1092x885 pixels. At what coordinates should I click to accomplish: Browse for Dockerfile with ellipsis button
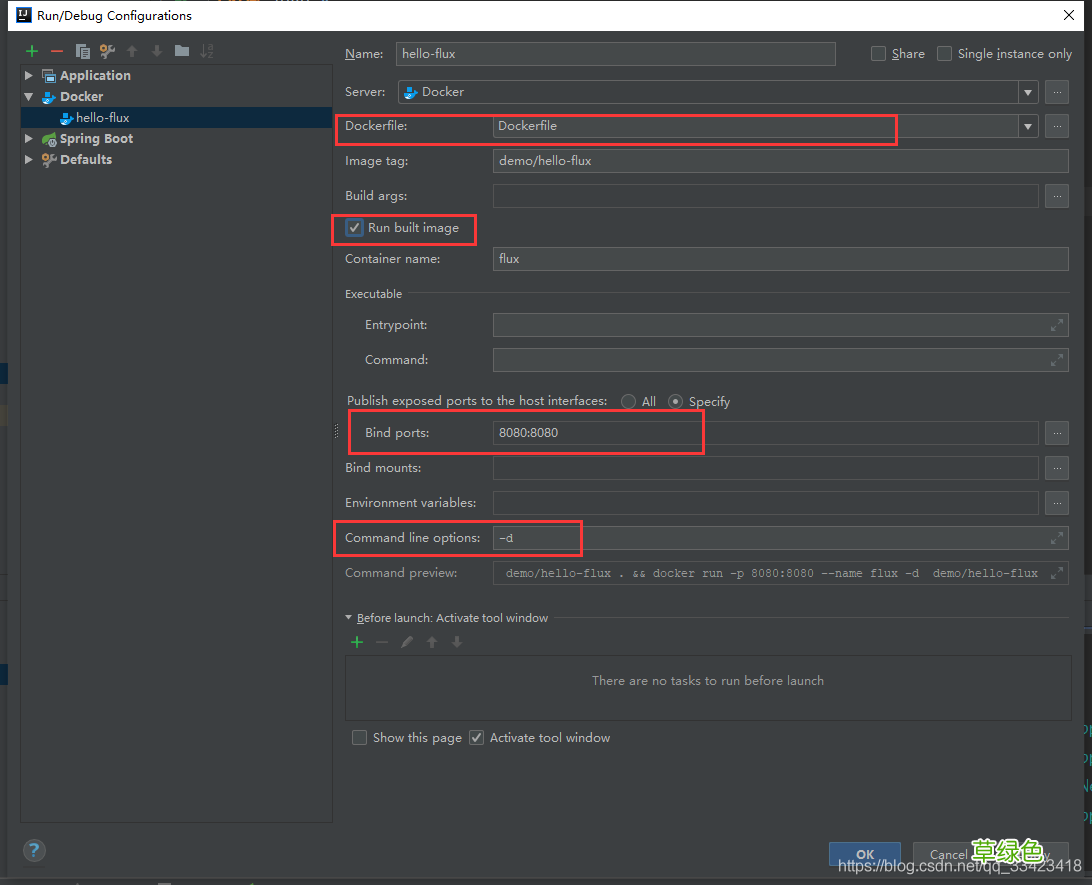point(1057,126)
